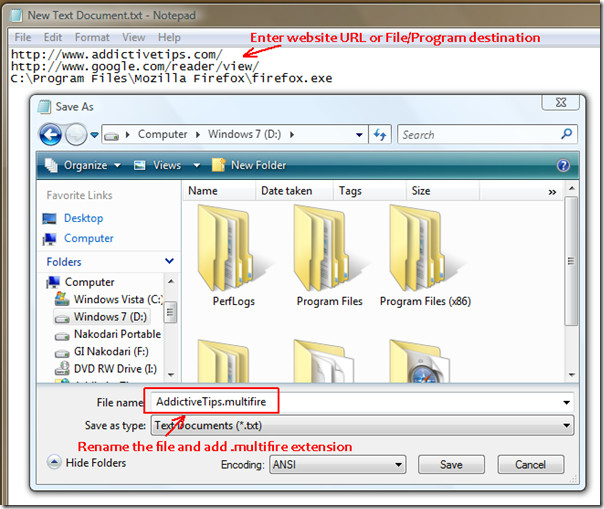Click file list scroll down arrow
The height and width of the screenshot is (509, 604).
coord(572,374)
